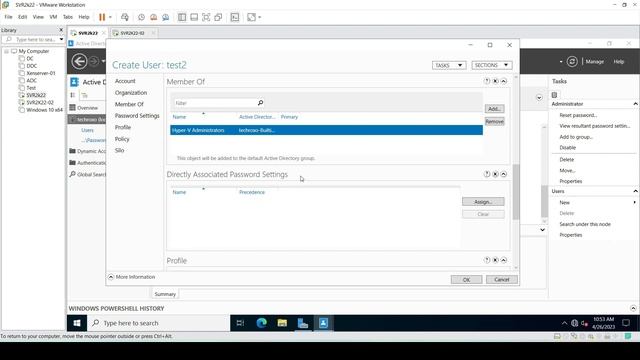The height and width of the screenshot is (360, 640).
Task: Pause the VM with the toolbar pause icon
Action: tap(102, 17)
